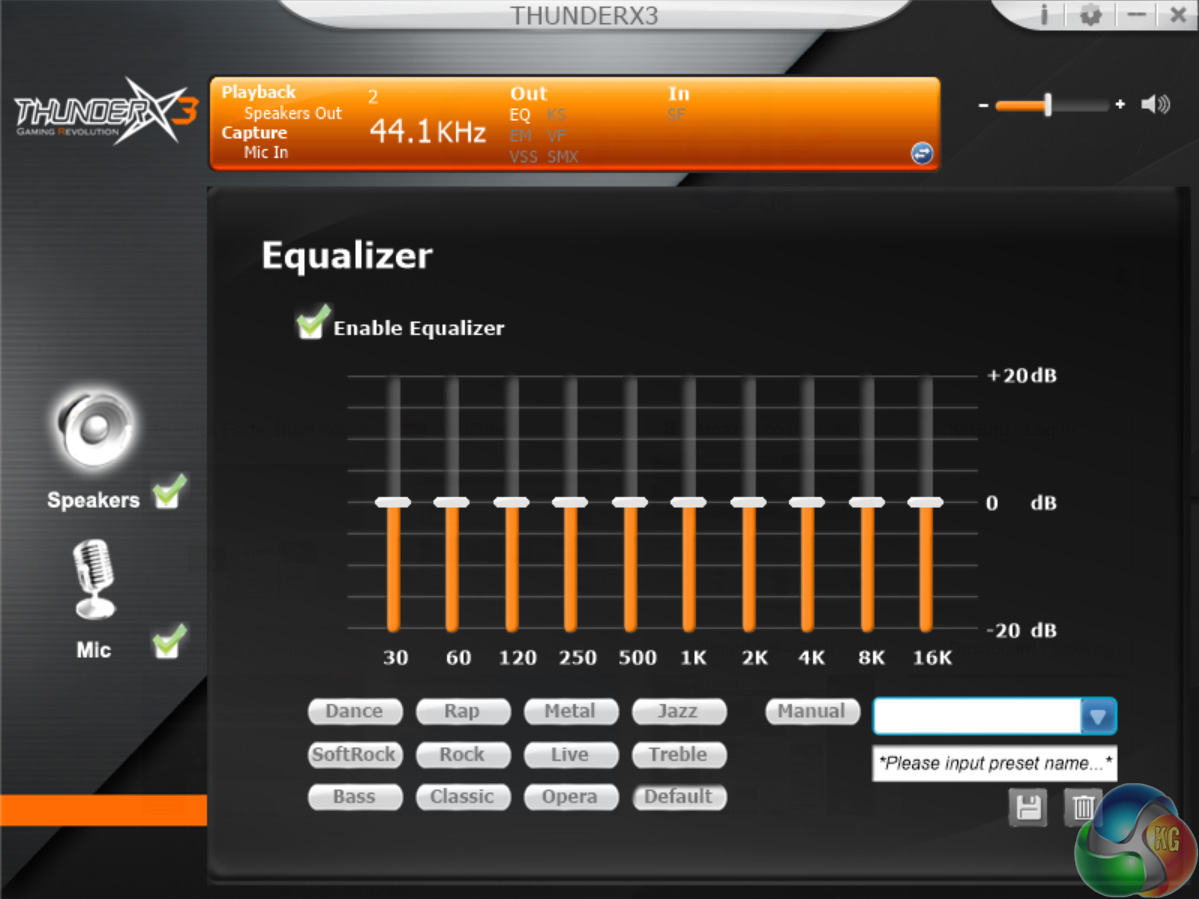Minimize the THUNDERX3 window
The width and height of the screenshot is (1199, 899).
click(1136, 15)
